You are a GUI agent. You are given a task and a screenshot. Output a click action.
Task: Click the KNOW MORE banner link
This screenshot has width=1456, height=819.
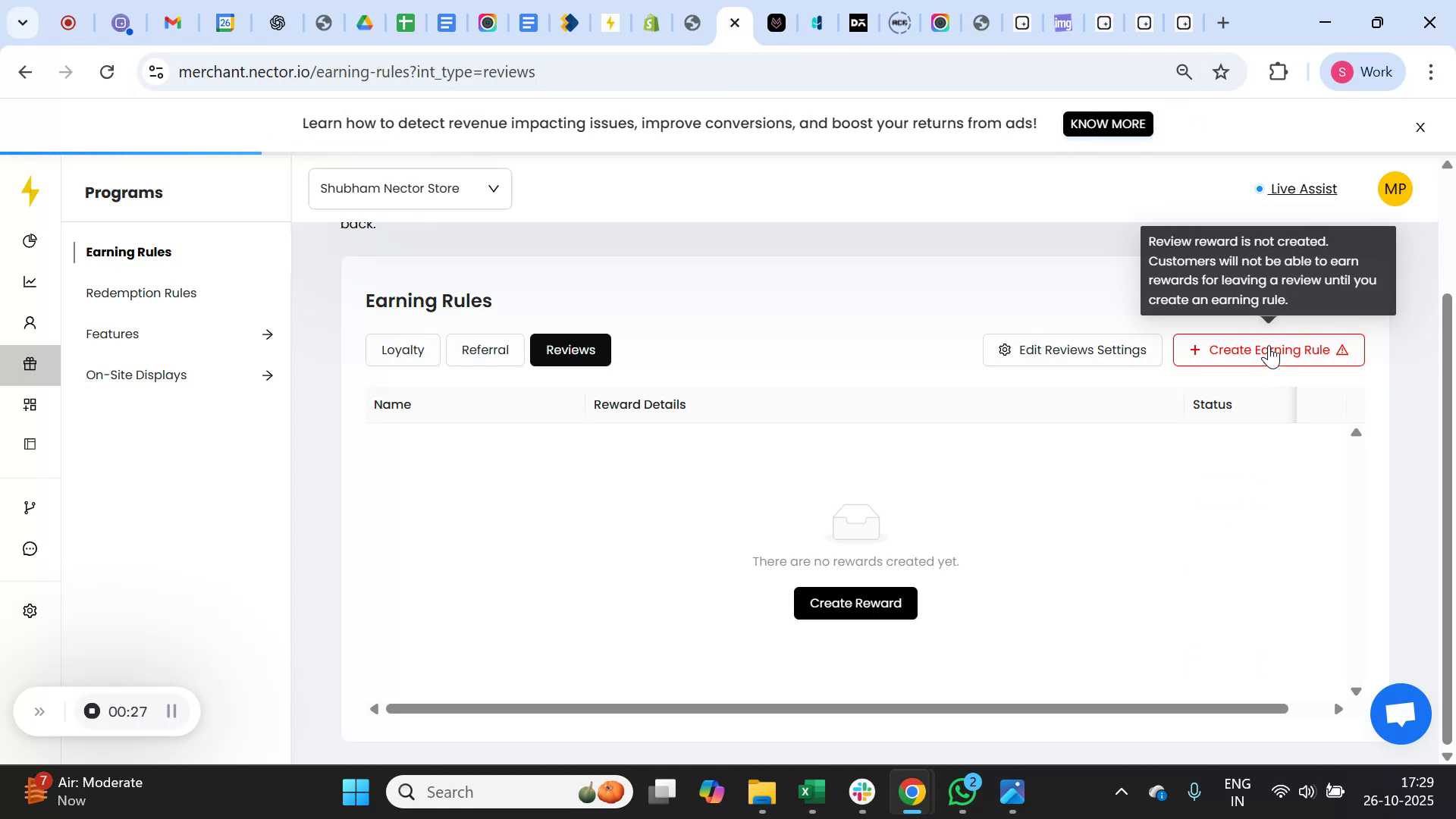[1108, 124]
